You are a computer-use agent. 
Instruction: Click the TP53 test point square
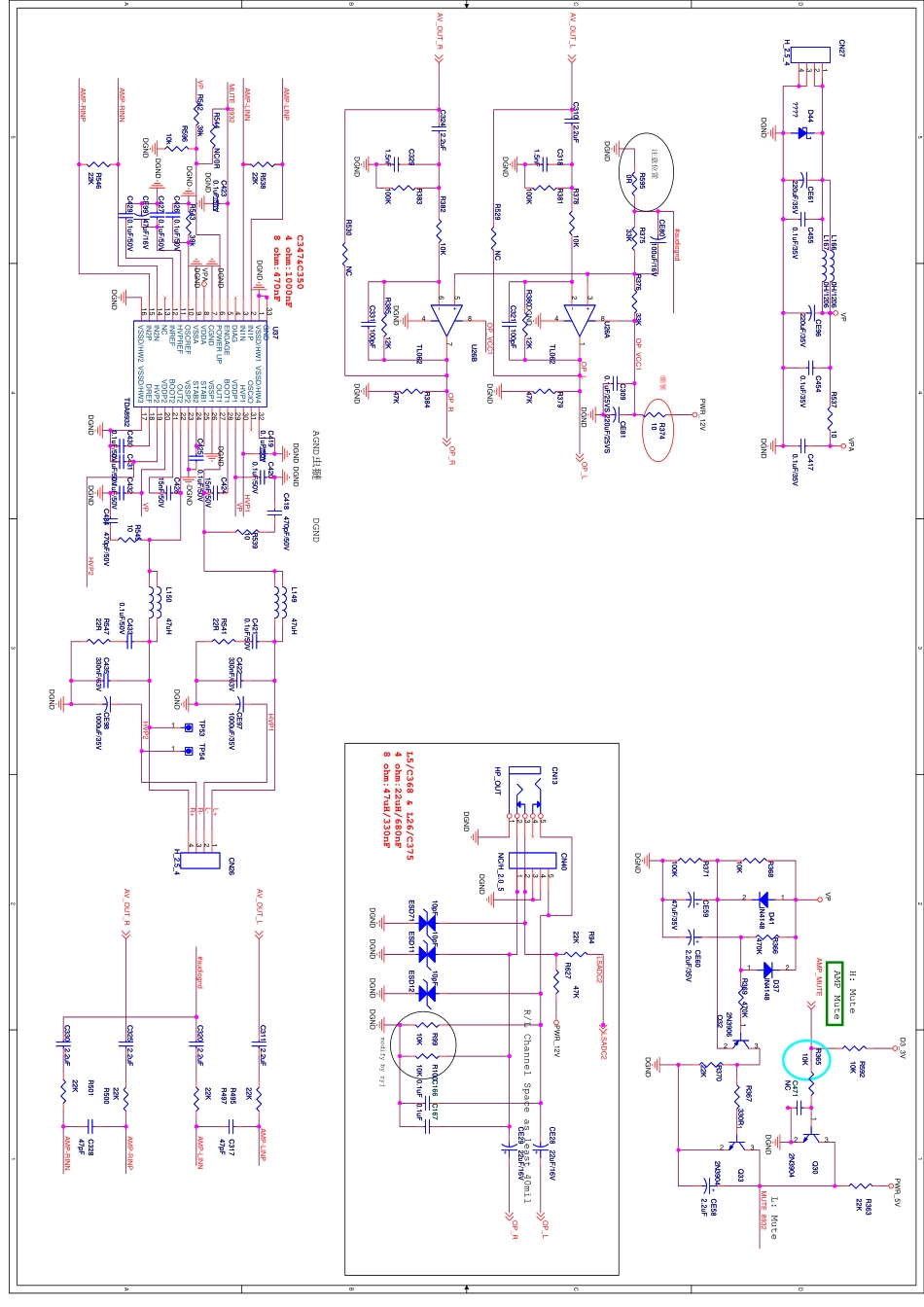click(x=188, y=726)
